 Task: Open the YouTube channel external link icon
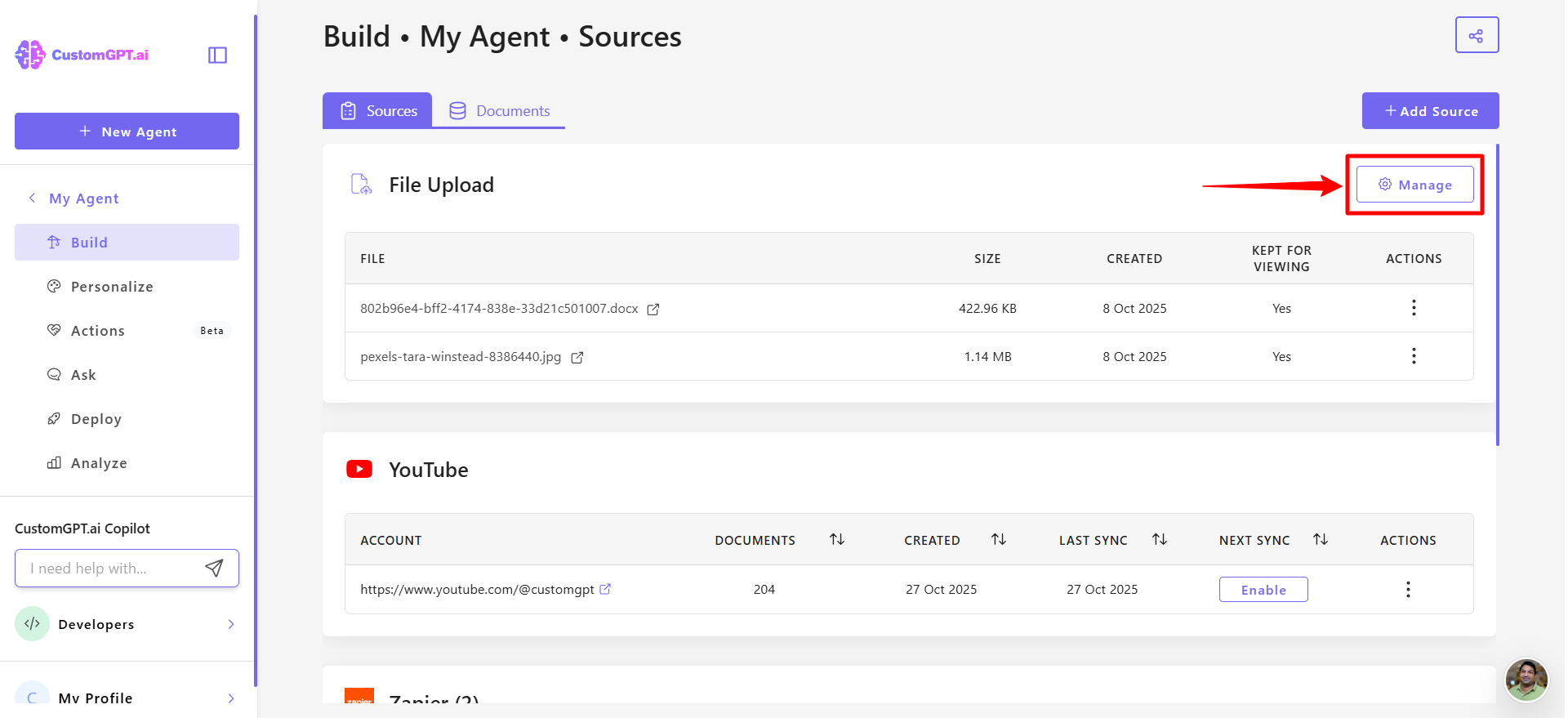(605, 589)
